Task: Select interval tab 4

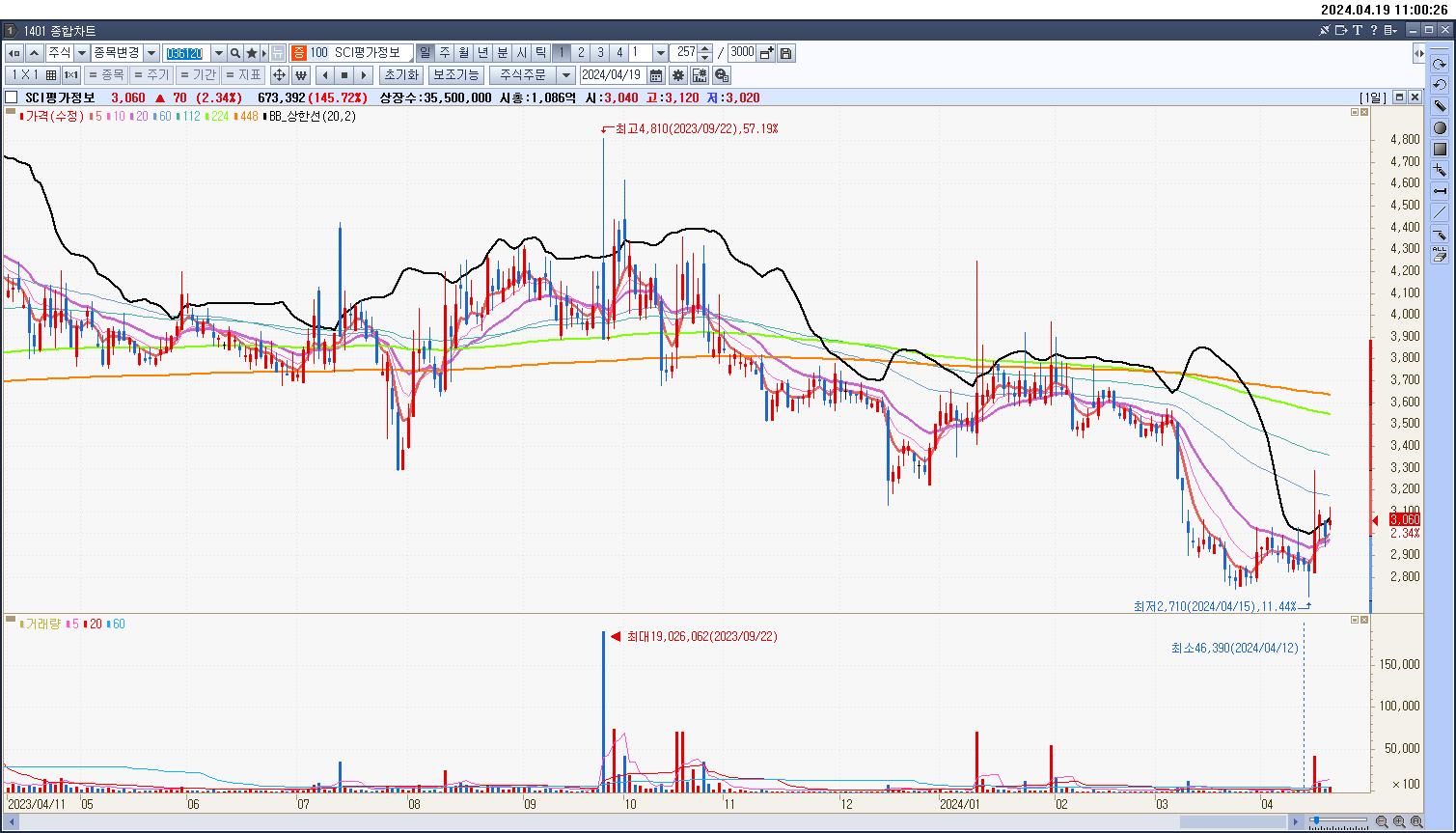Action: point(619,53)
